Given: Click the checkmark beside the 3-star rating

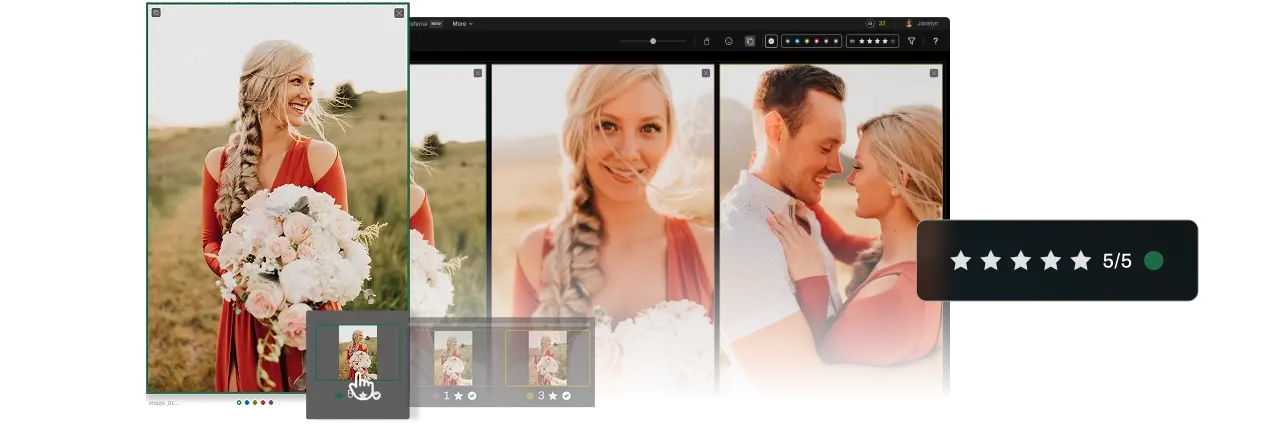Looking at the screenshot, I should point(566,396).
